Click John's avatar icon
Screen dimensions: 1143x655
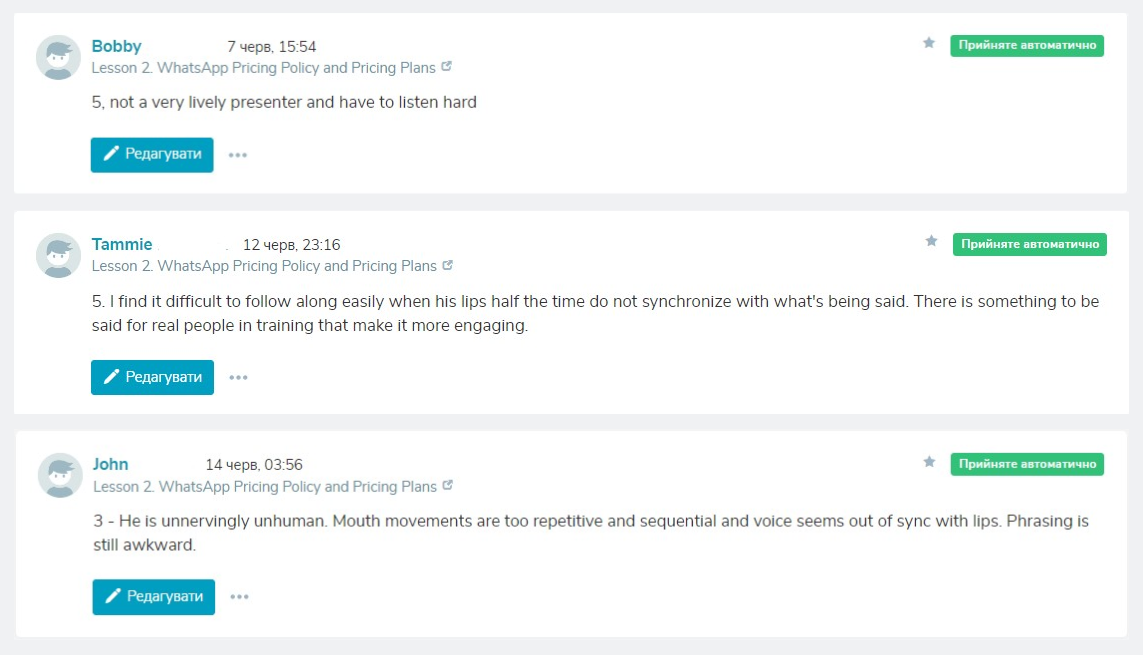pos(60,475)
